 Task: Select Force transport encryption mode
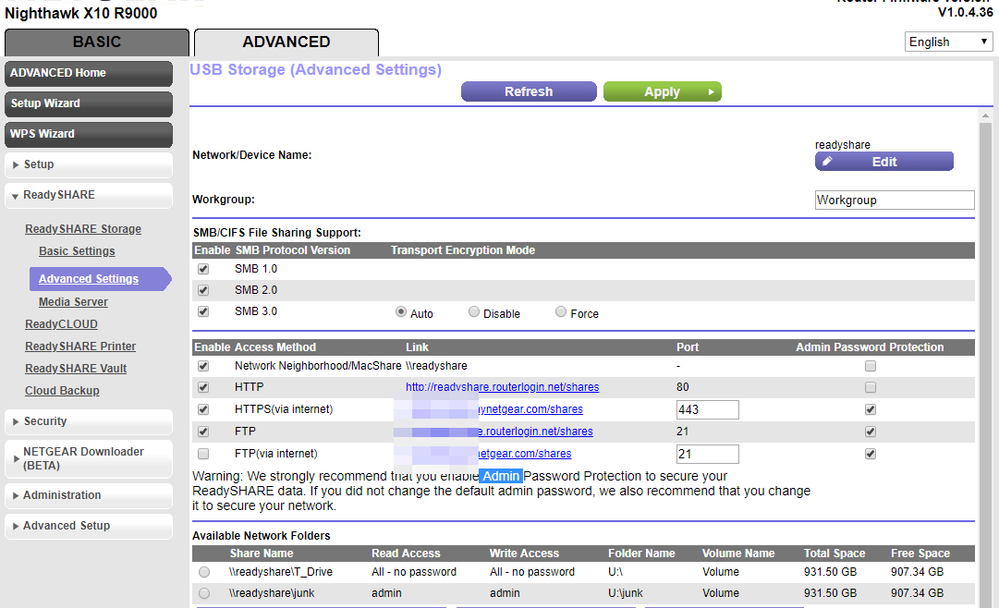tap(560, 311)
